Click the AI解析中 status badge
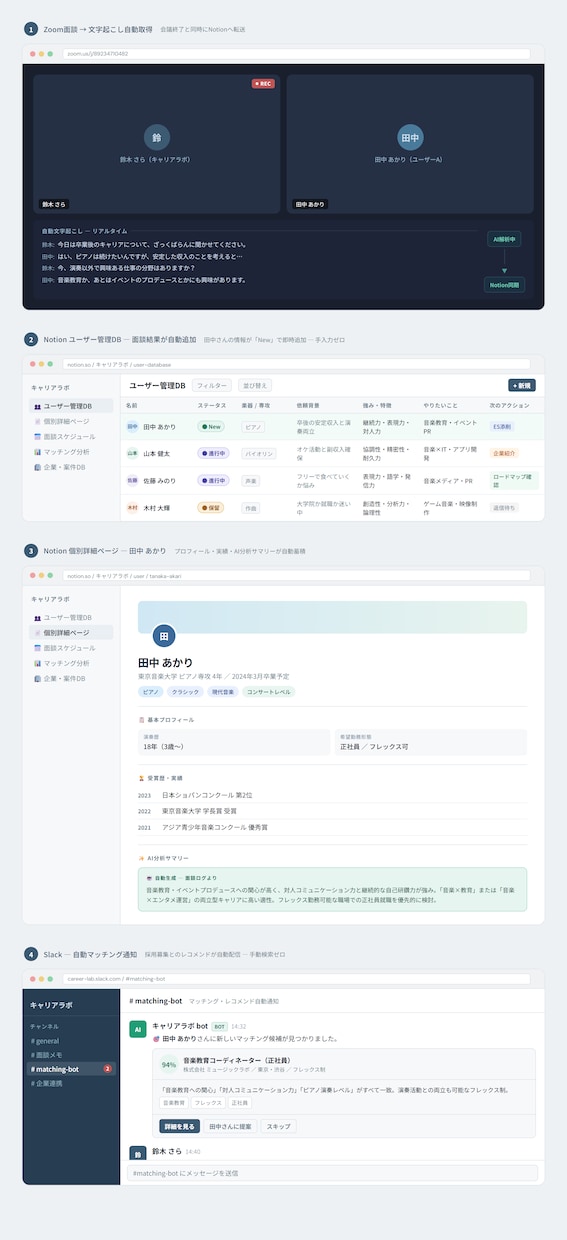The height and width of the screenshot is (1240, 567). click(x=503, y=240)
